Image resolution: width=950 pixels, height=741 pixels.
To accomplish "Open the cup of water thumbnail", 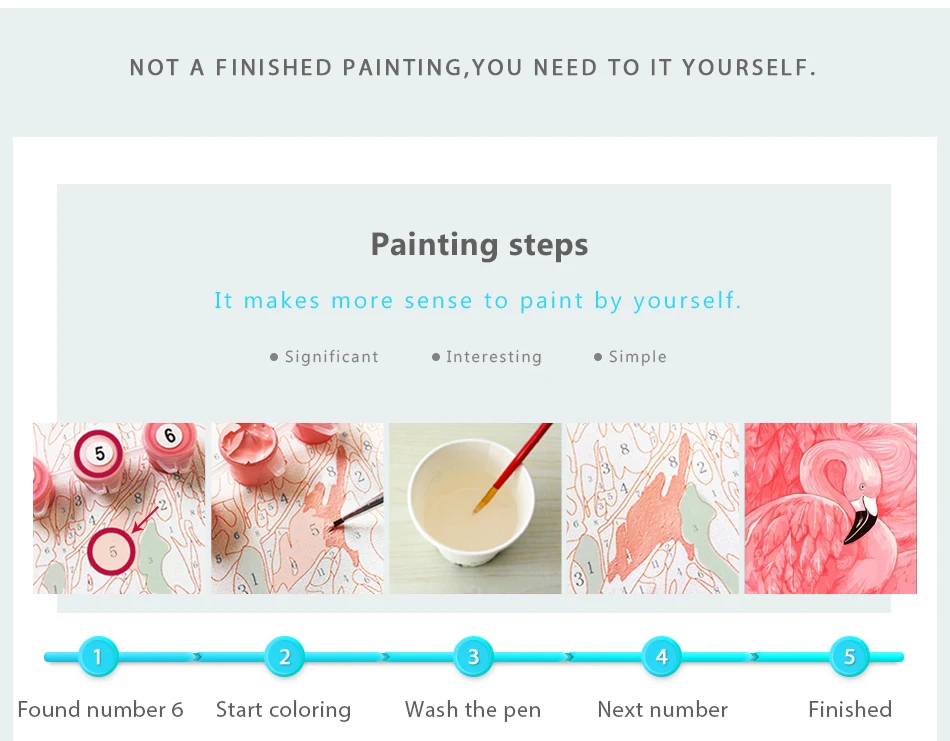I will pos(475,508).
